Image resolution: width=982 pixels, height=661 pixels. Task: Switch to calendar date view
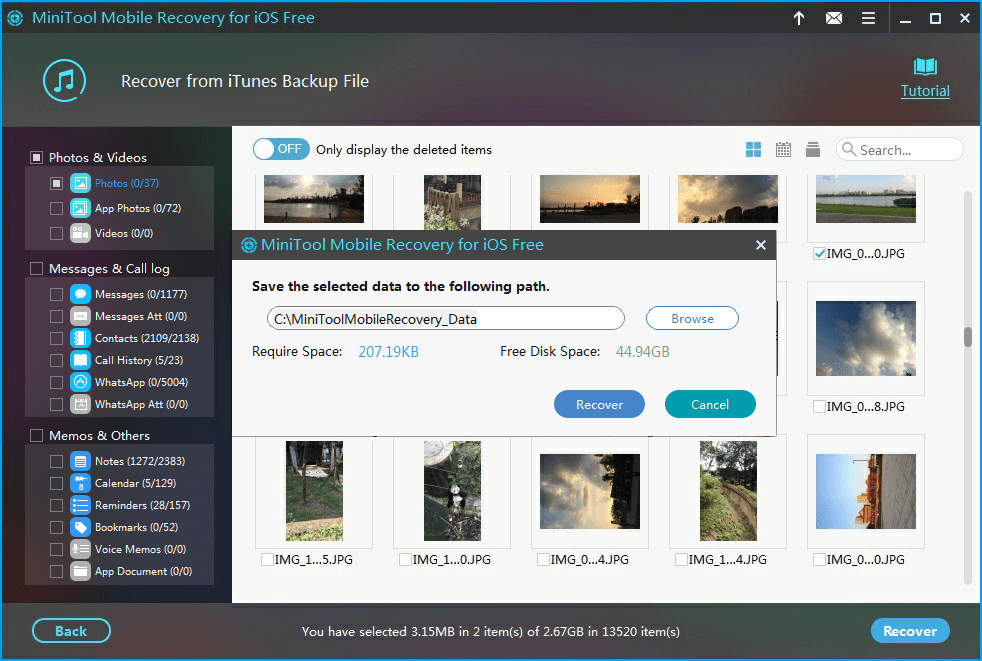783,149
